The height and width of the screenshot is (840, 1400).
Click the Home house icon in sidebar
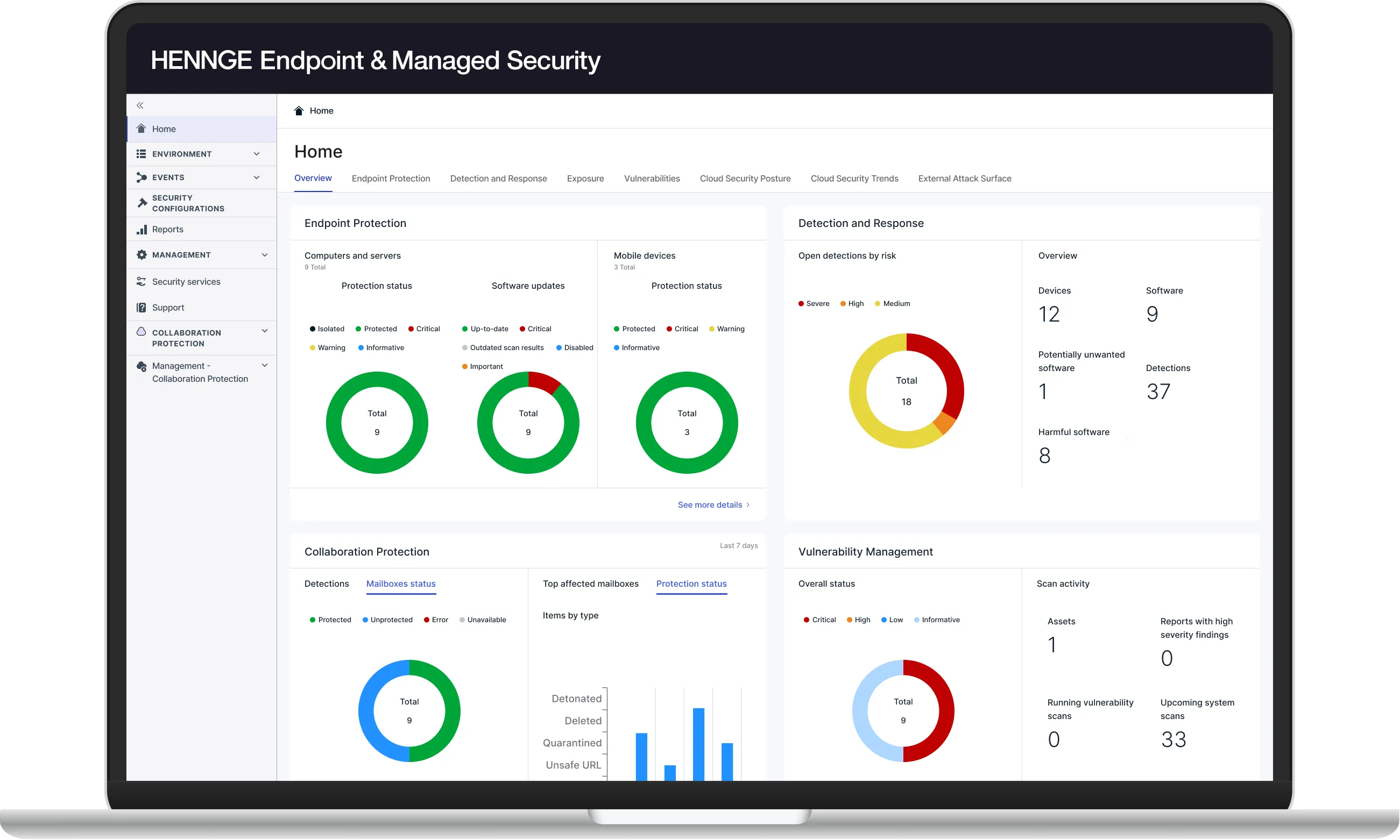(x=142, y=129)
